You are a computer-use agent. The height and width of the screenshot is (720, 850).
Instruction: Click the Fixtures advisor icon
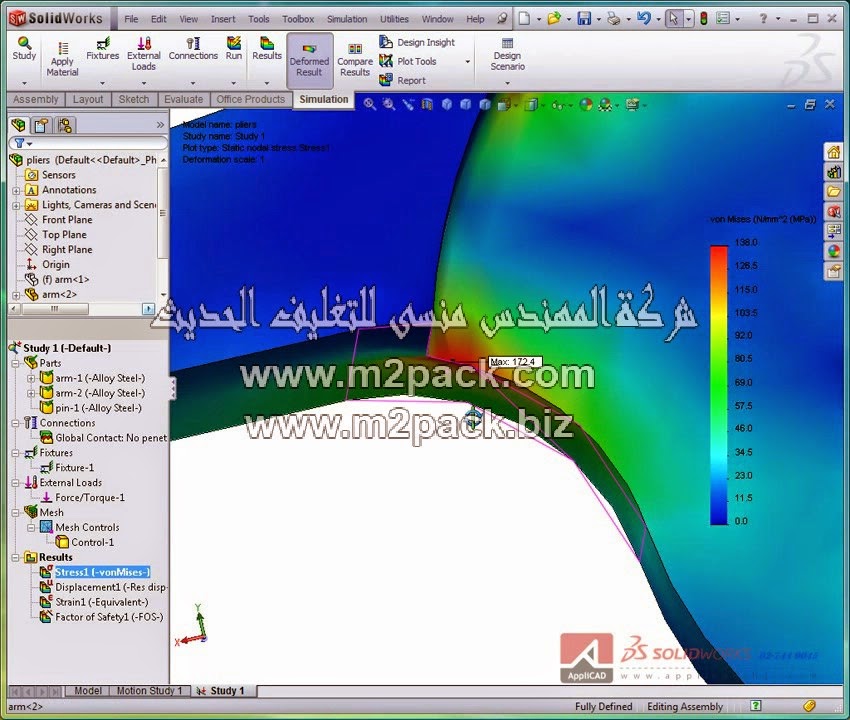tap(102, 43)
